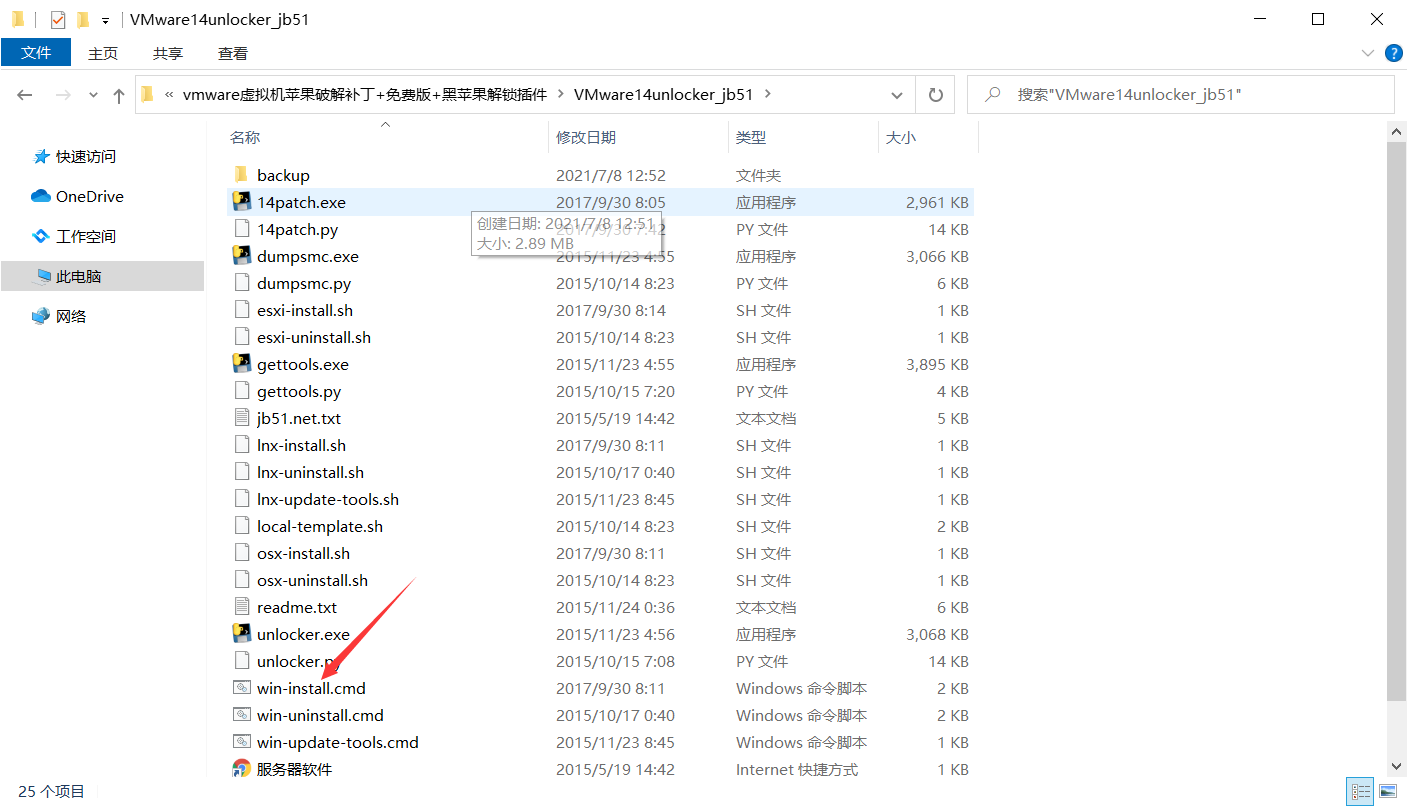Select the file lnx-uninstall.sh

click(310, 472)
